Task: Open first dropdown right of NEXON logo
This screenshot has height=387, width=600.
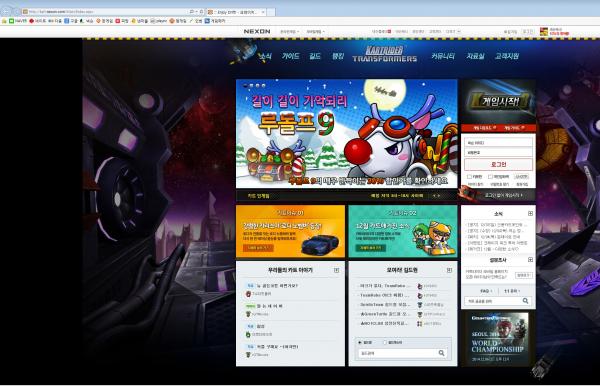Action: click(290, 32)
